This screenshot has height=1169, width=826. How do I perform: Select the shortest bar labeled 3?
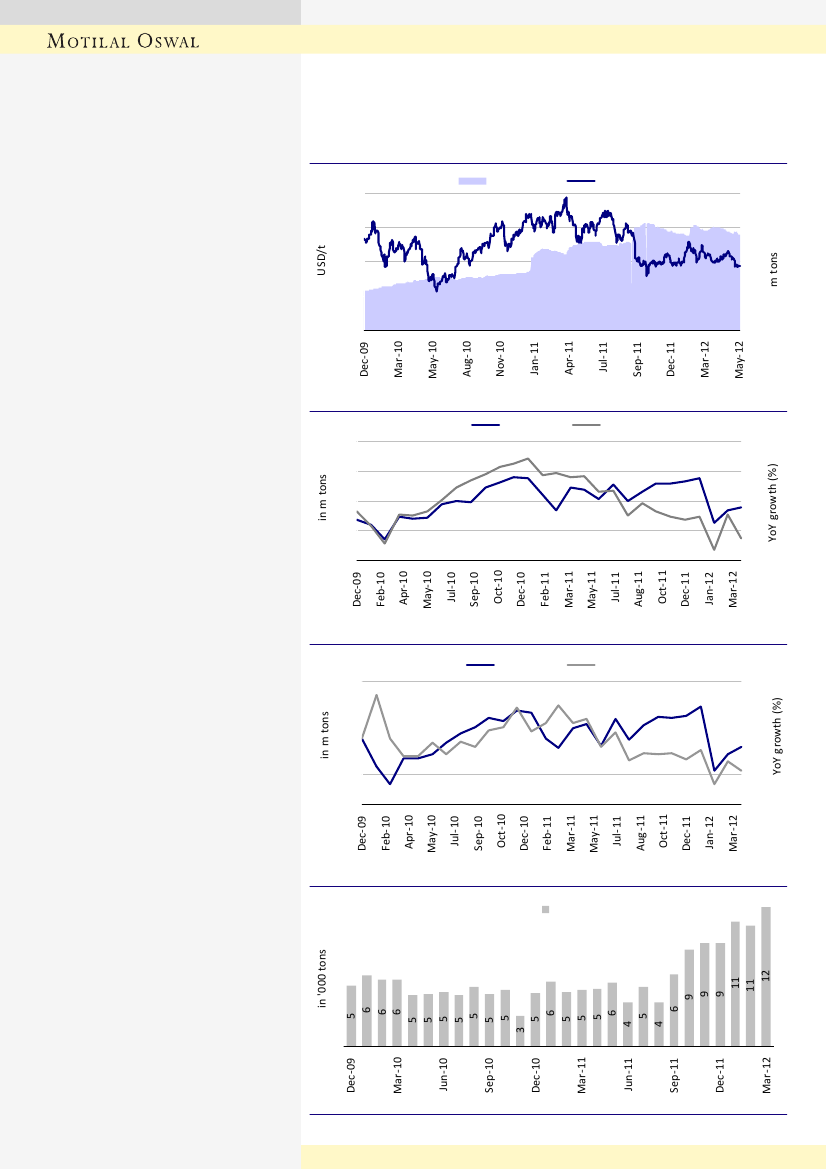click(x=520, y=1031)
